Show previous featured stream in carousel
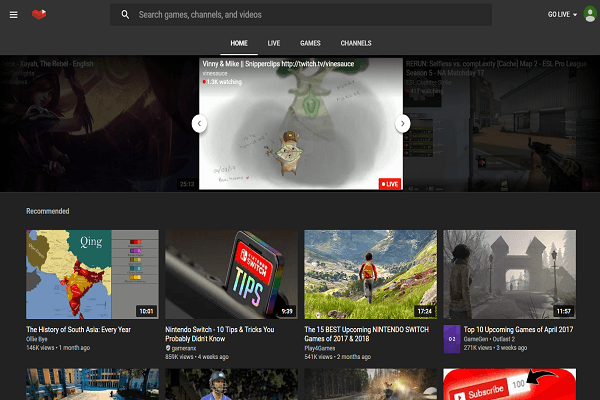The image size is (600, 400). pos(199,124)
